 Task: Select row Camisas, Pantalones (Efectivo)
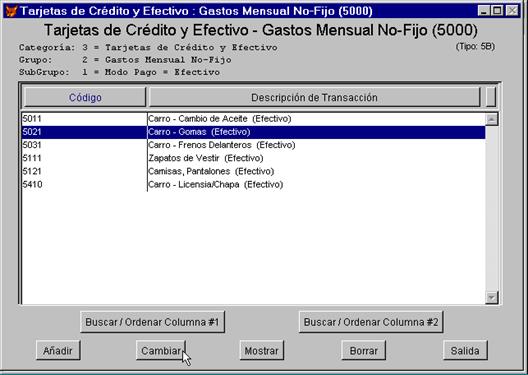pos(253,171)
